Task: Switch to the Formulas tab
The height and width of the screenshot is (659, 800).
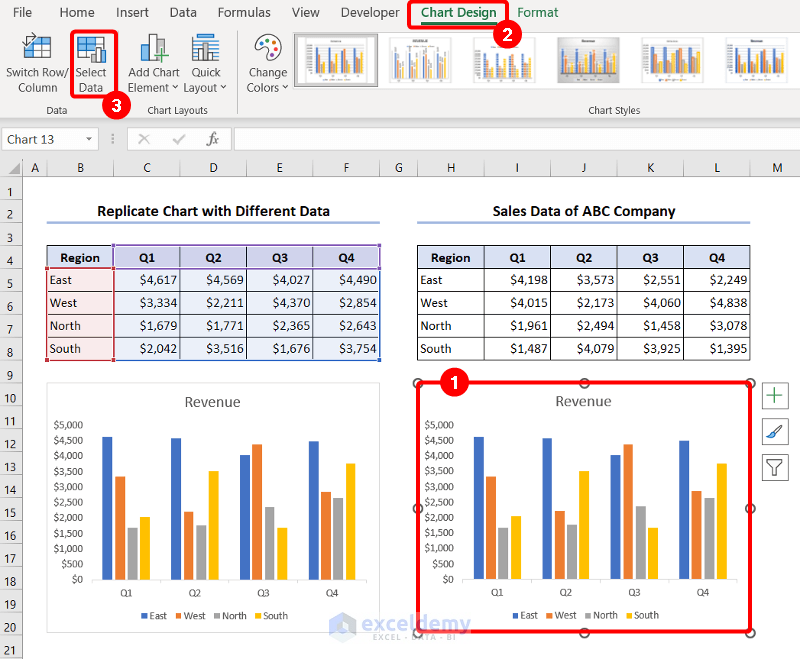Action: pyautogui.click(x=244, y=13)
